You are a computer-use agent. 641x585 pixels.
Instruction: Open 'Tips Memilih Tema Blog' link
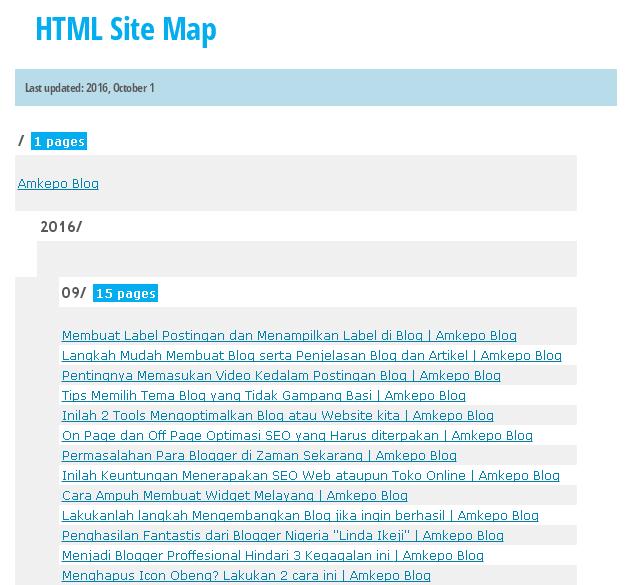(264, 396)
